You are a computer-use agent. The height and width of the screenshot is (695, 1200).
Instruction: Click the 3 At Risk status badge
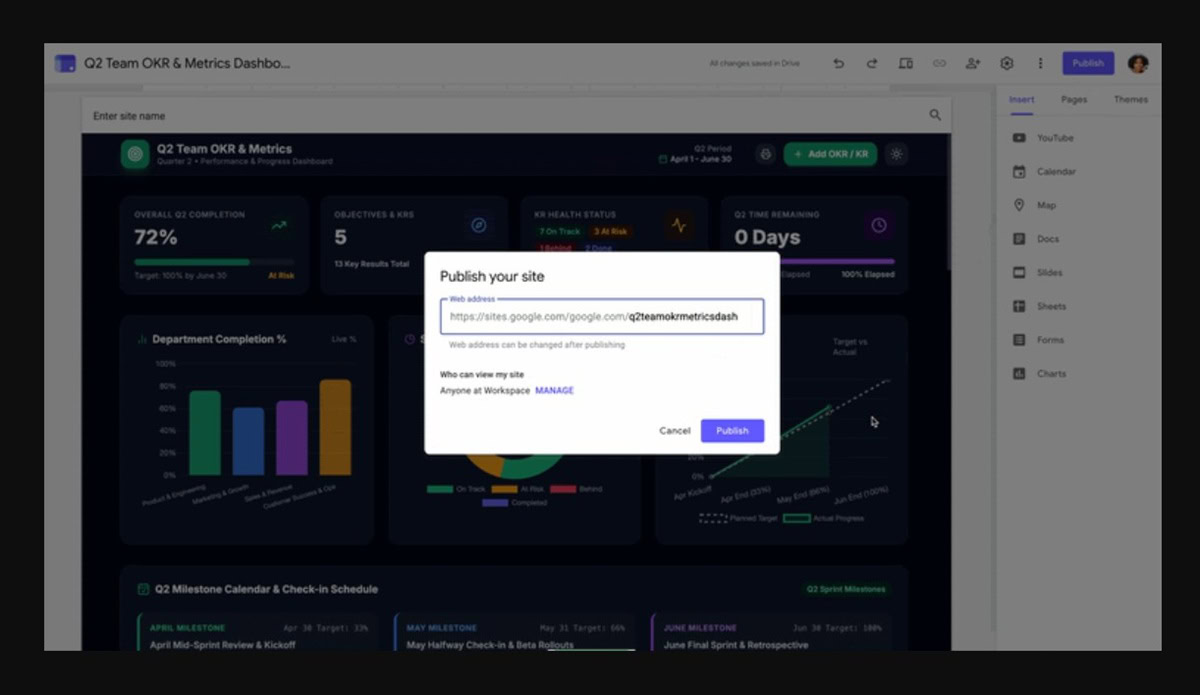(611, 232)
